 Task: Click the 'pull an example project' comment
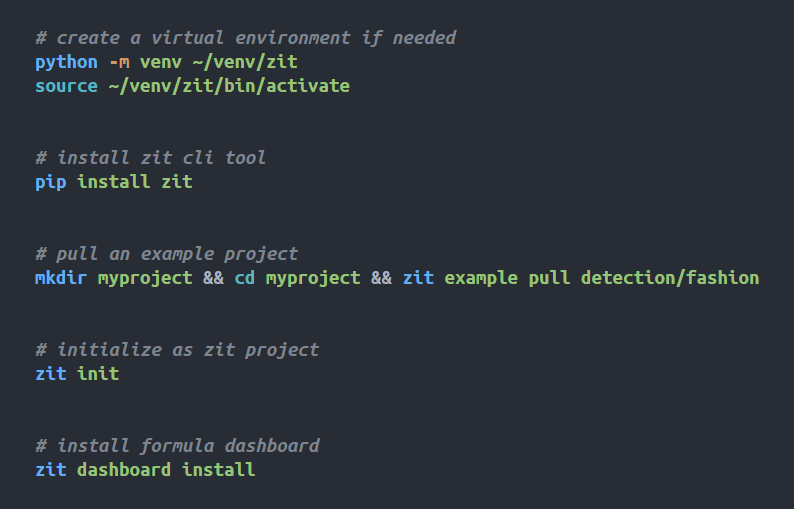tap(167, 254)
